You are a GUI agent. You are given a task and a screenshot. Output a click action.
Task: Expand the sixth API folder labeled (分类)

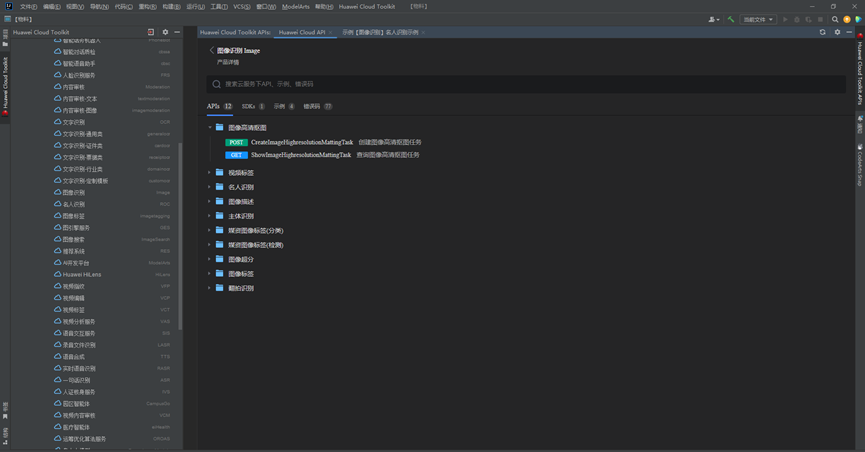[210, 230]
